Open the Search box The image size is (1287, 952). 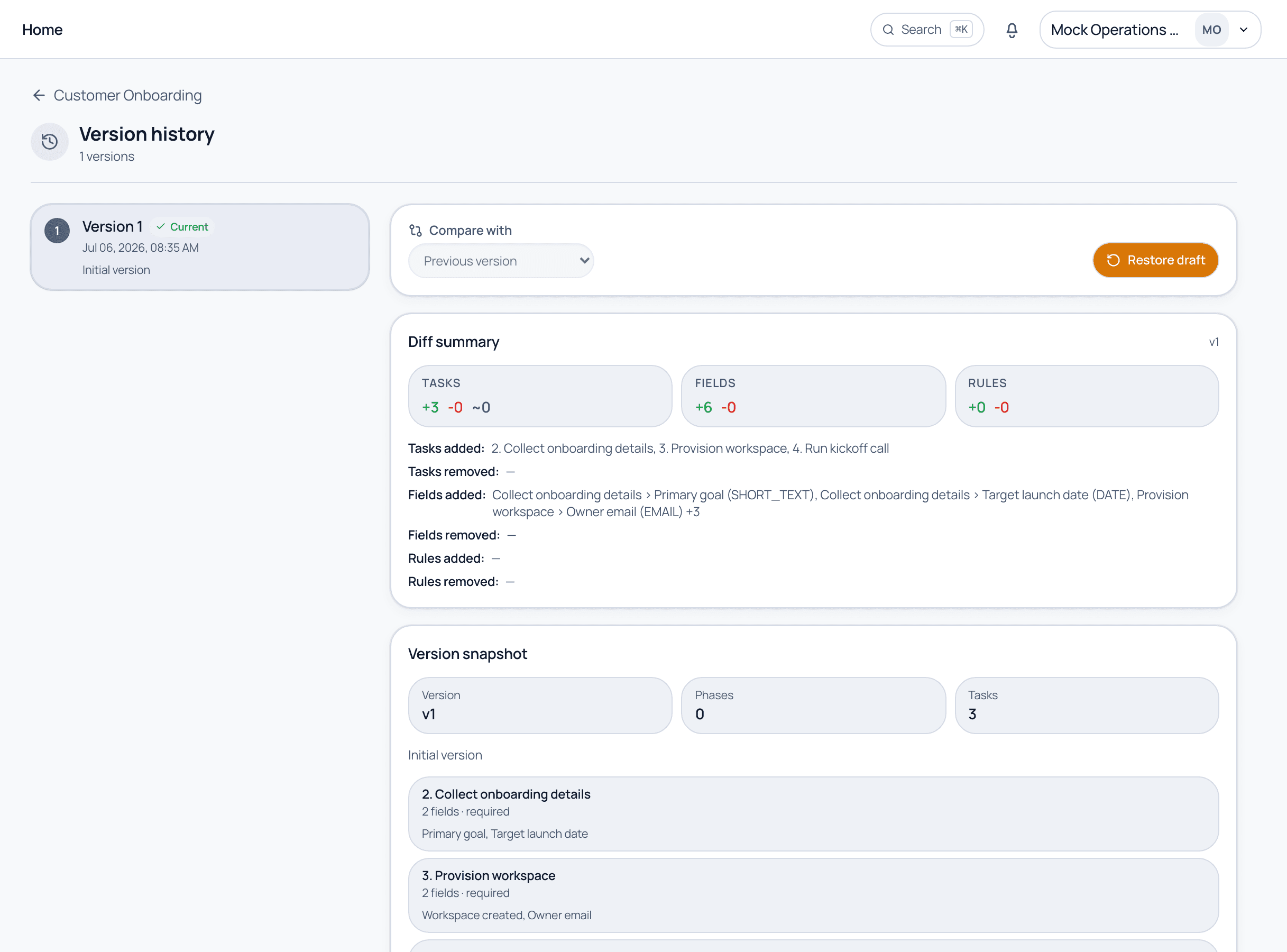point(926,30)
